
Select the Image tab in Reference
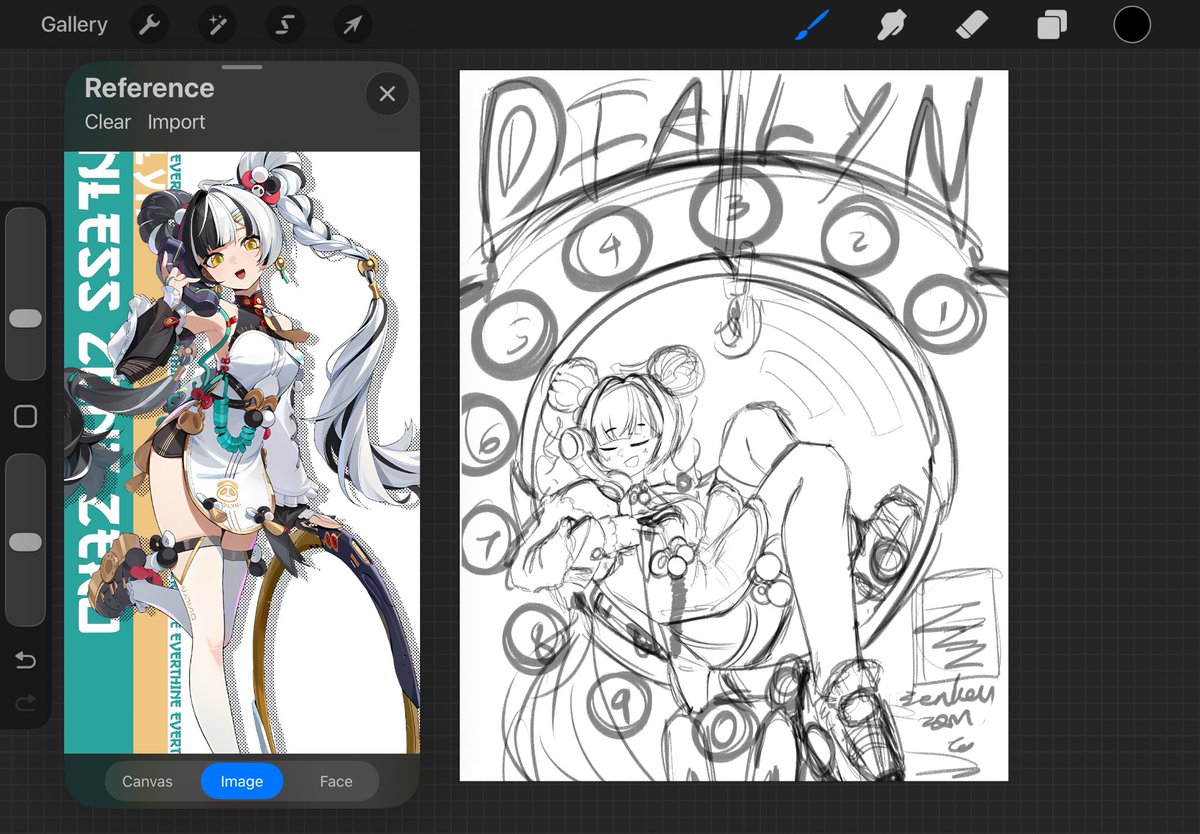point(242,782)
